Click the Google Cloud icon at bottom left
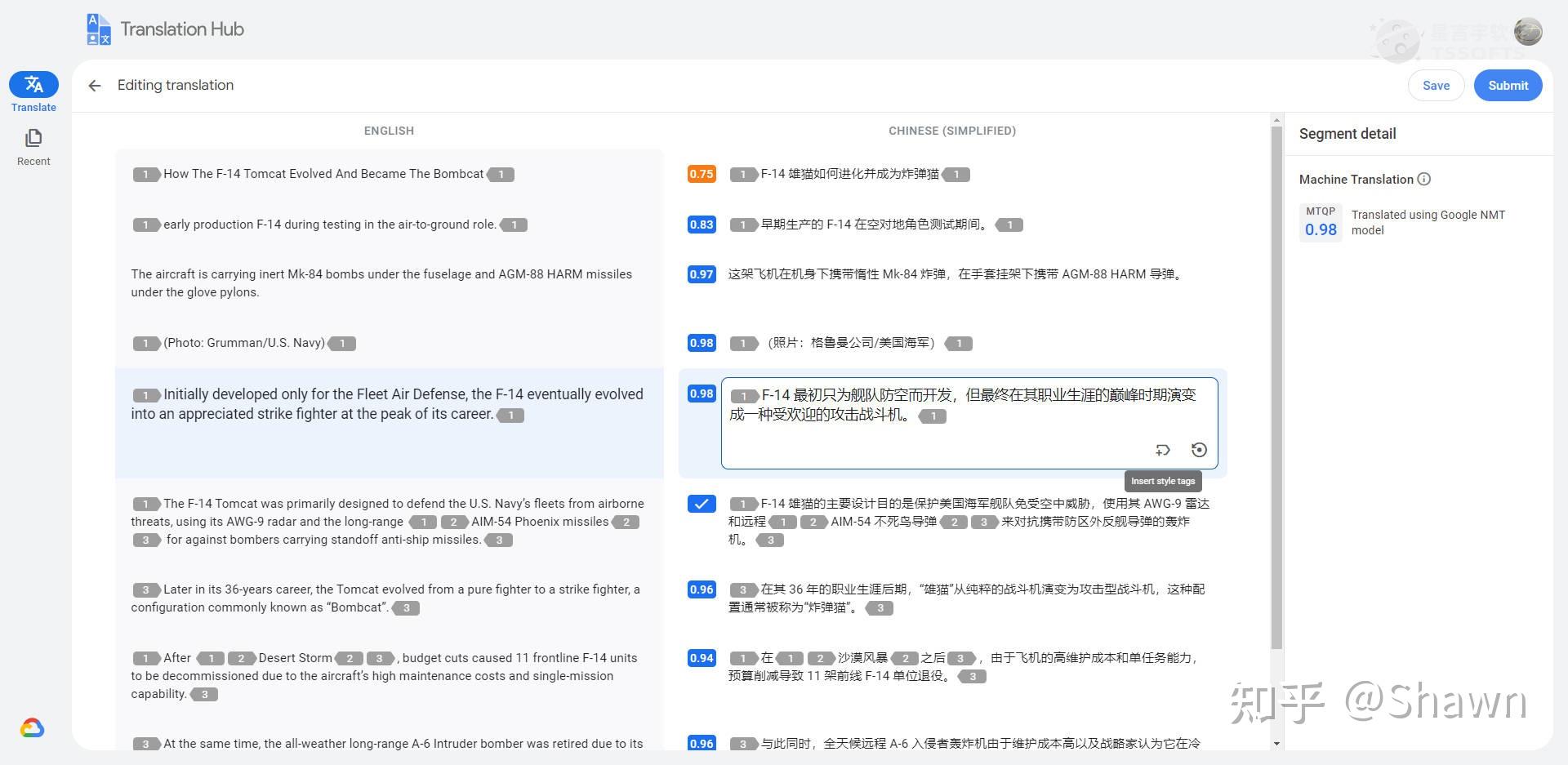Viewport: 1568px width, 765px height. pyautogui.click(x=33, y=727)
